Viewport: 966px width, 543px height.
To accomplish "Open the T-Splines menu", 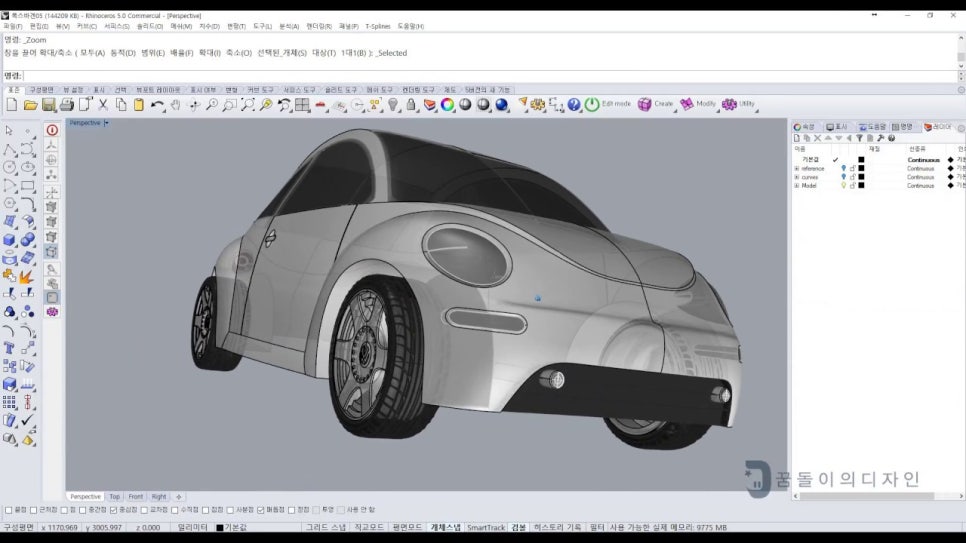I will coord(378,27).
